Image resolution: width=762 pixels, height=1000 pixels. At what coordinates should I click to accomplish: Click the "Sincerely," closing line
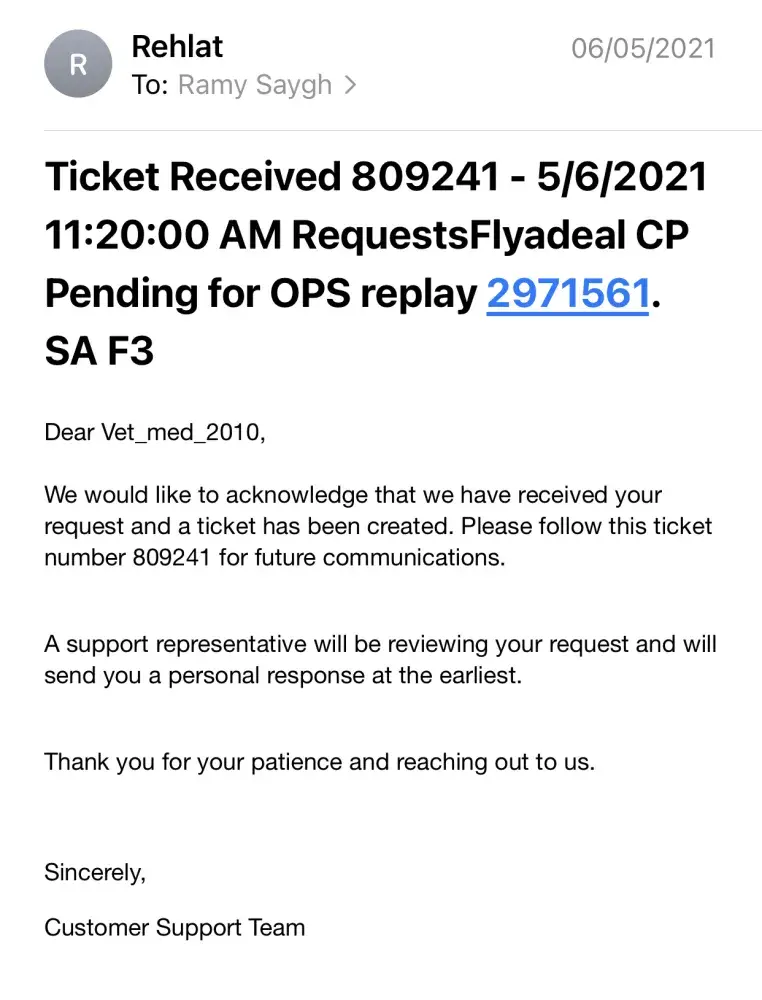(95, 872)
